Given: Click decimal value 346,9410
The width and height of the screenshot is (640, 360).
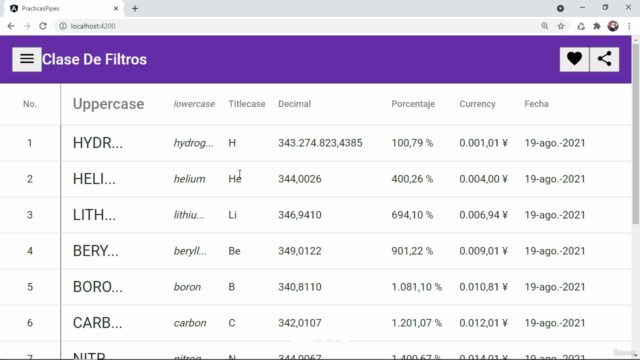Looking at the screenshot, I should point(300,215).
